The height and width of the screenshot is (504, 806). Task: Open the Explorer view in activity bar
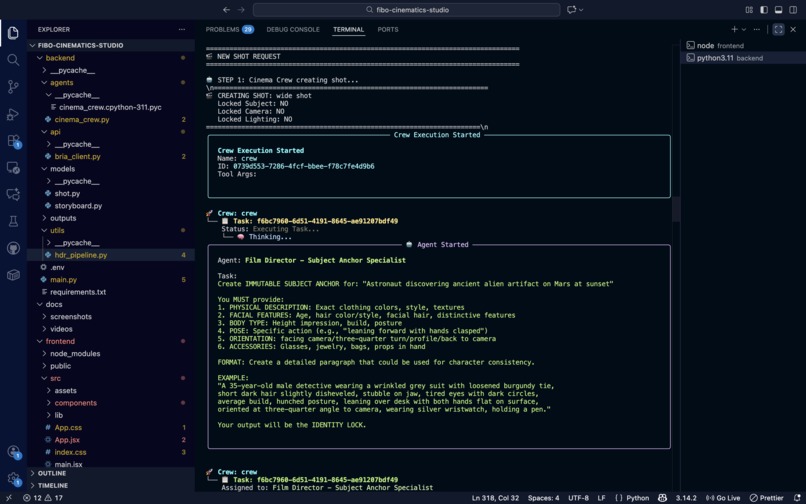pyautogui.click(x=13, y=33)
